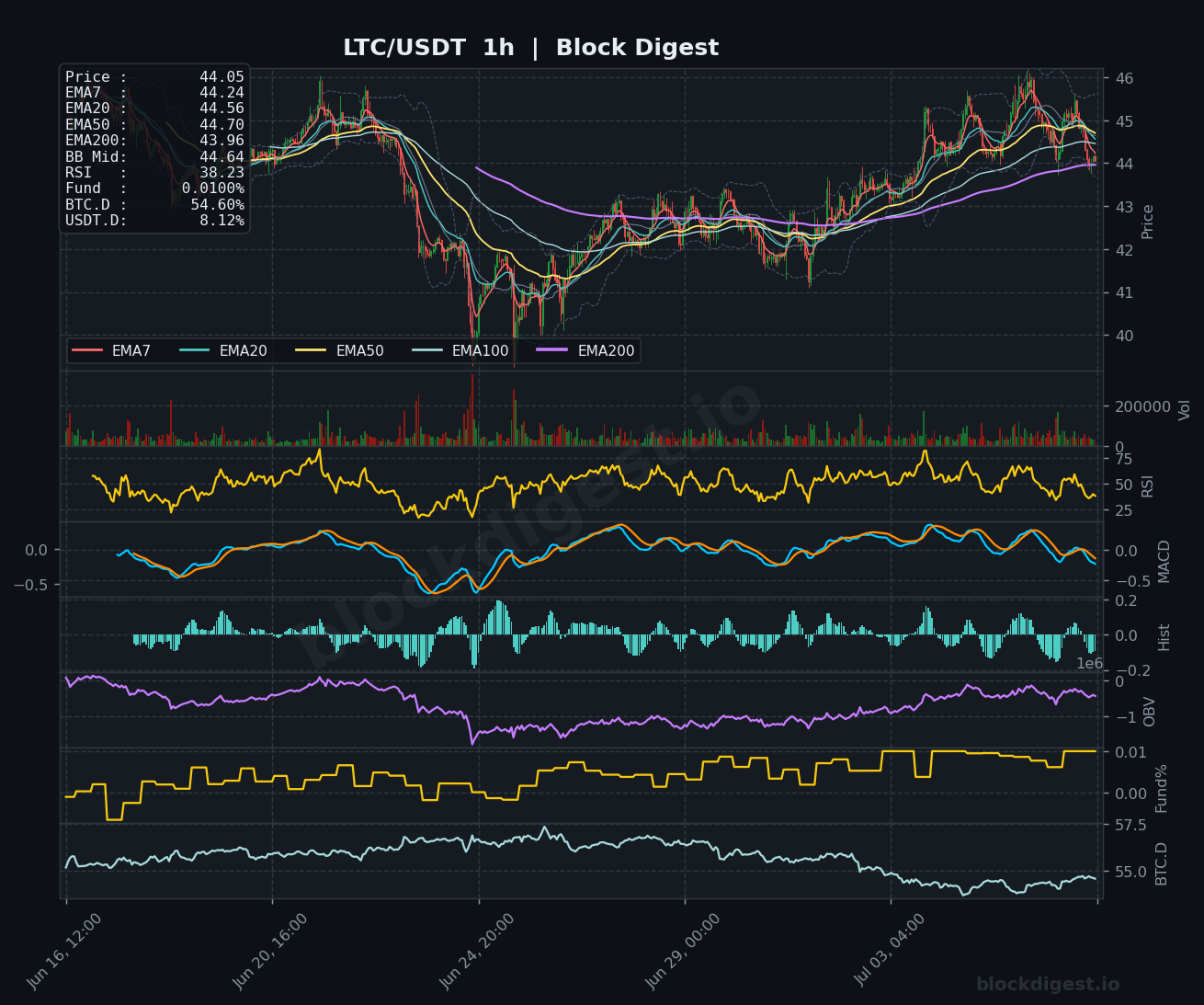Select the EMA50 legend entry
1204x1005 pixels.
pos(340,351)
